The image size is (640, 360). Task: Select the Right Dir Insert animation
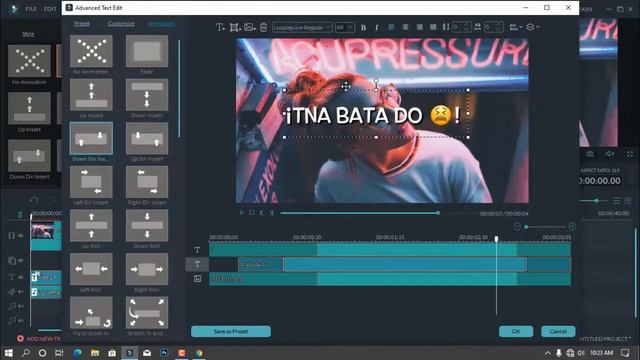coord(147,182)
